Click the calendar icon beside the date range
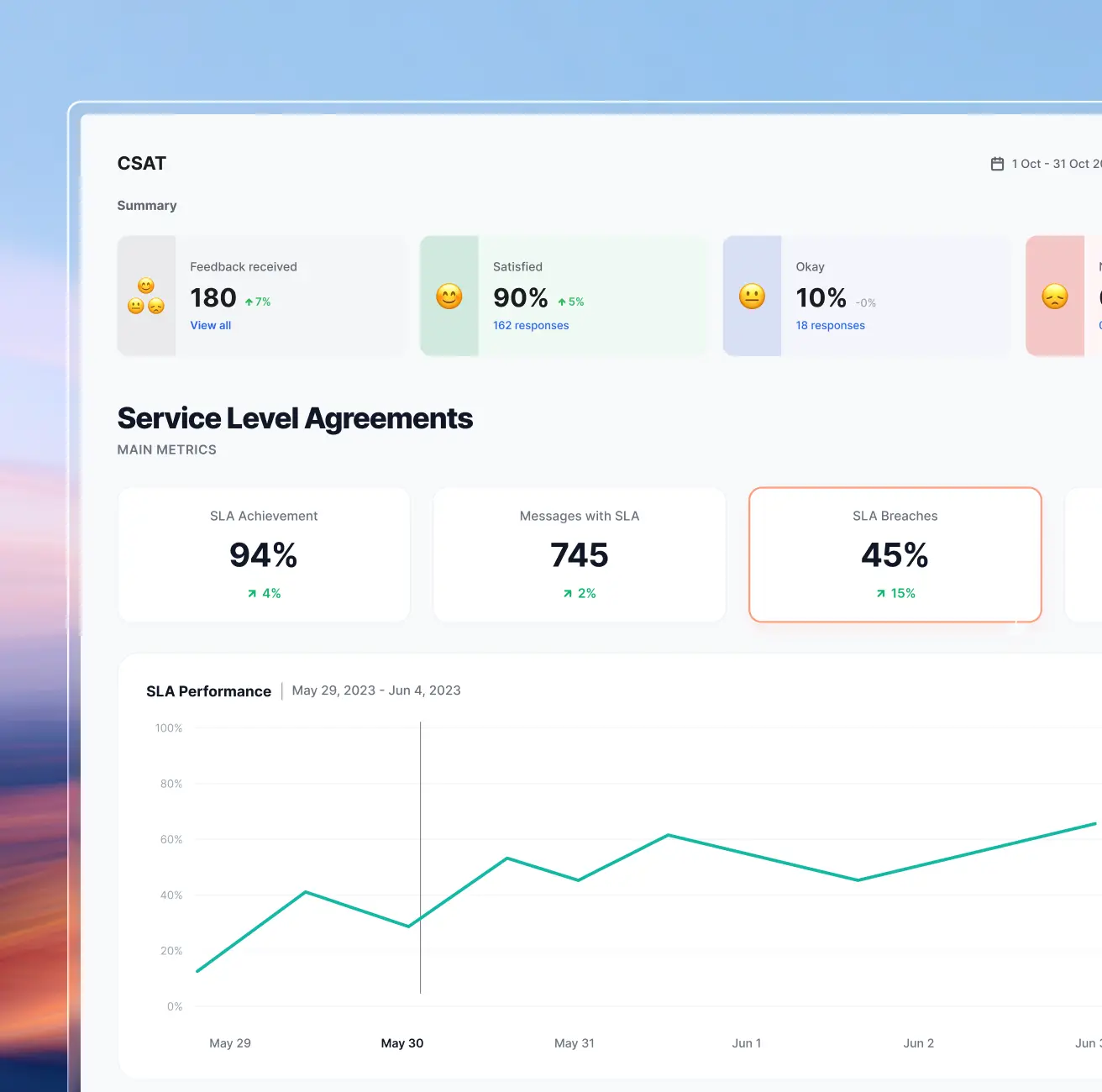Image resolution: width=1102 pixels, height=1092 pixels. (997, 164)
